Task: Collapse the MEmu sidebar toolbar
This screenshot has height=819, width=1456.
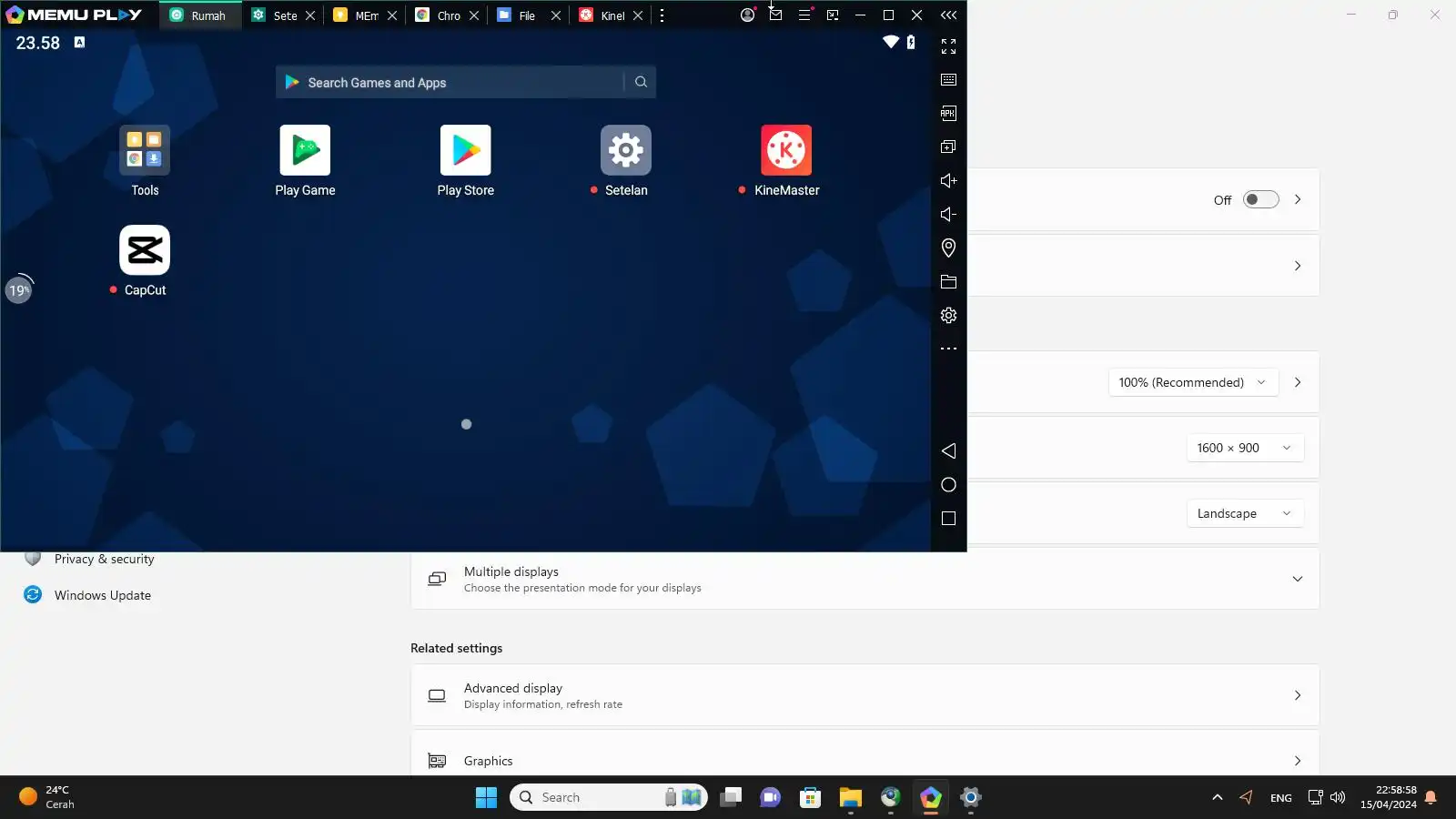Action: click(x=948, y=15)
